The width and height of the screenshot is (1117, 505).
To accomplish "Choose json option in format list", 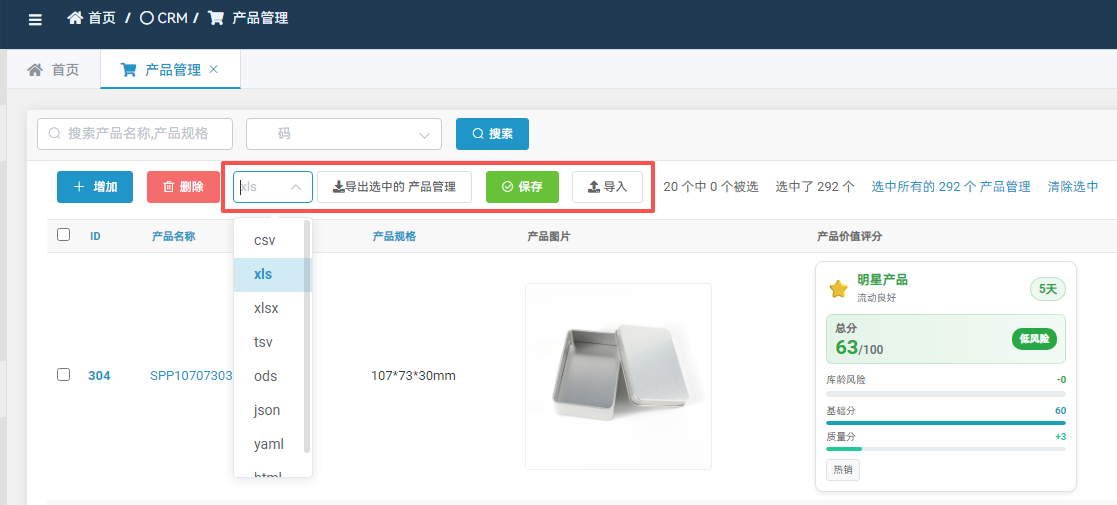I will (266, 410).
